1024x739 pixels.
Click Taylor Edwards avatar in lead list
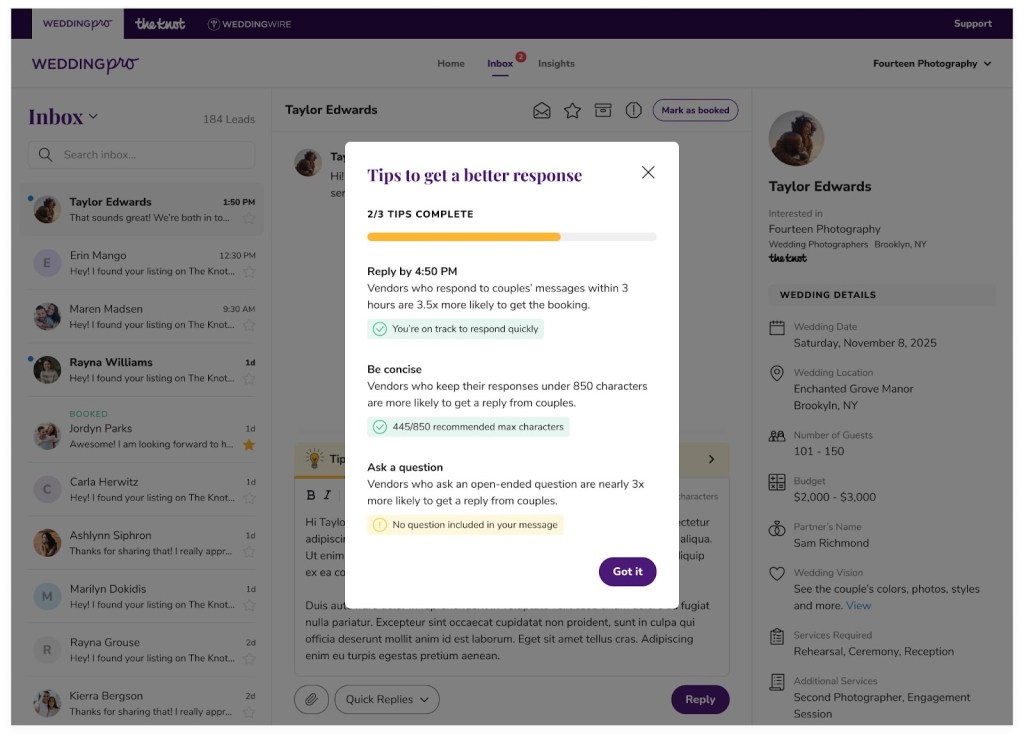pos(47,210)
